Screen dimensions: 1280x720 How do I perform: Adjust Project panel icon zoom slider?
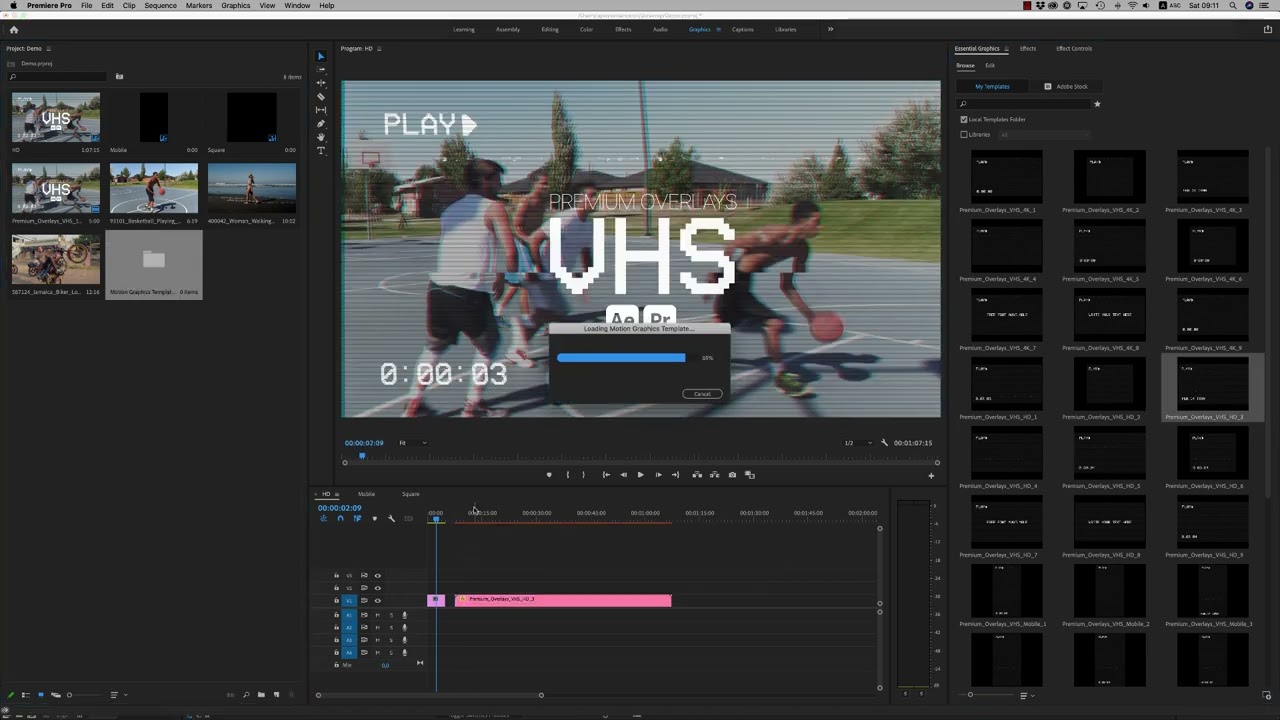point(69,695)
